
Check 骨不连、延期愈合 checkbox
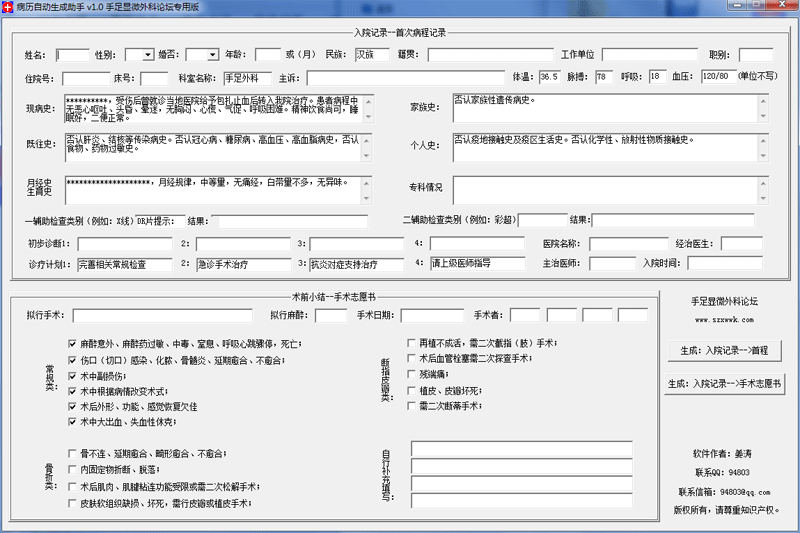[x=72, y=453]
